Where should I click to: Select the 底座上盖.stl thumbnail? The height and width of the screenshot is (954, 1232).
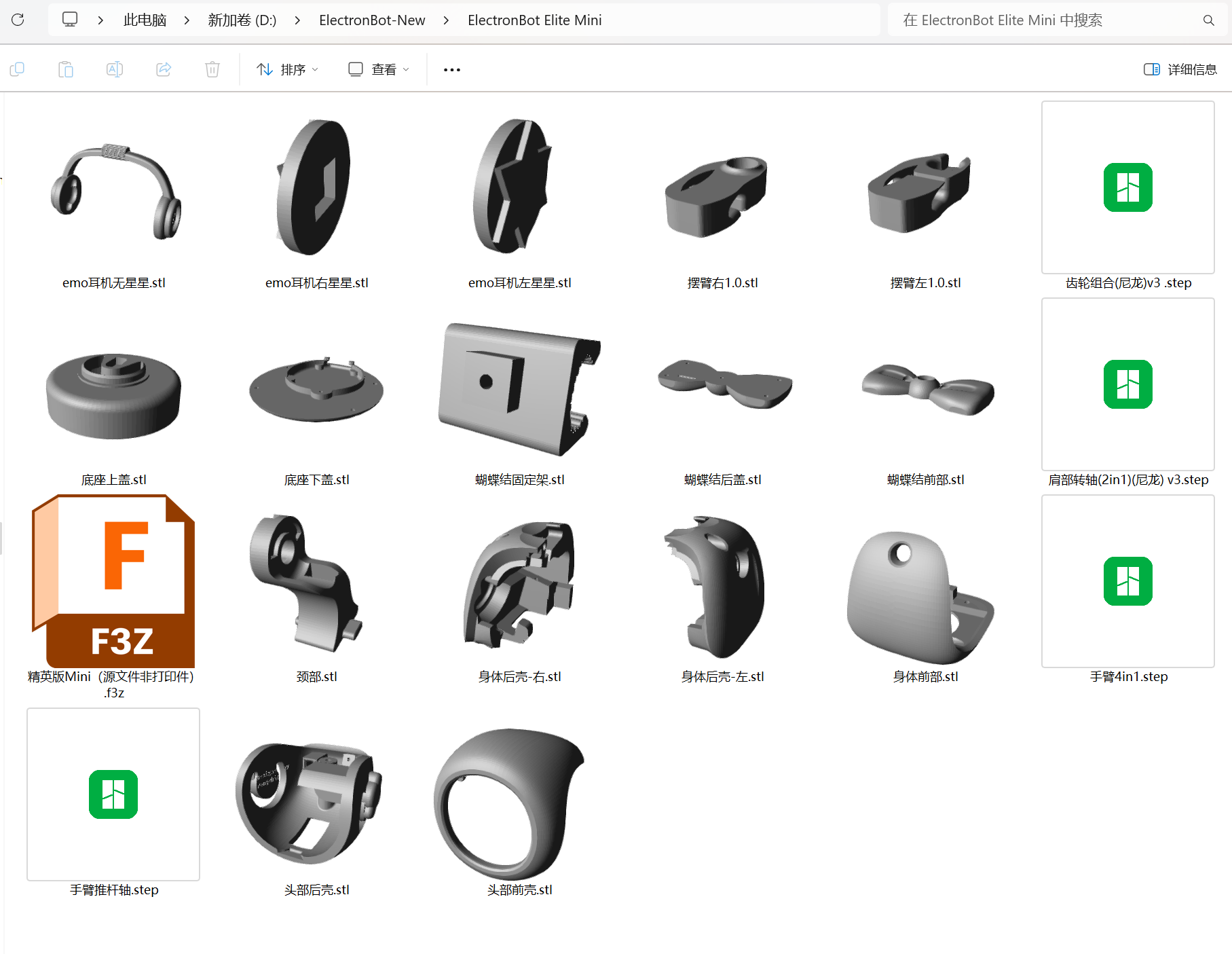coord(113,395)
